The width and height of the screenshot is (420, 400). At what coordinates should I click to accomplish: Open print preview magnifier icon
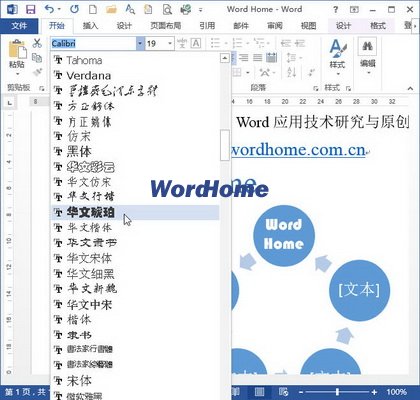[167, 10]
